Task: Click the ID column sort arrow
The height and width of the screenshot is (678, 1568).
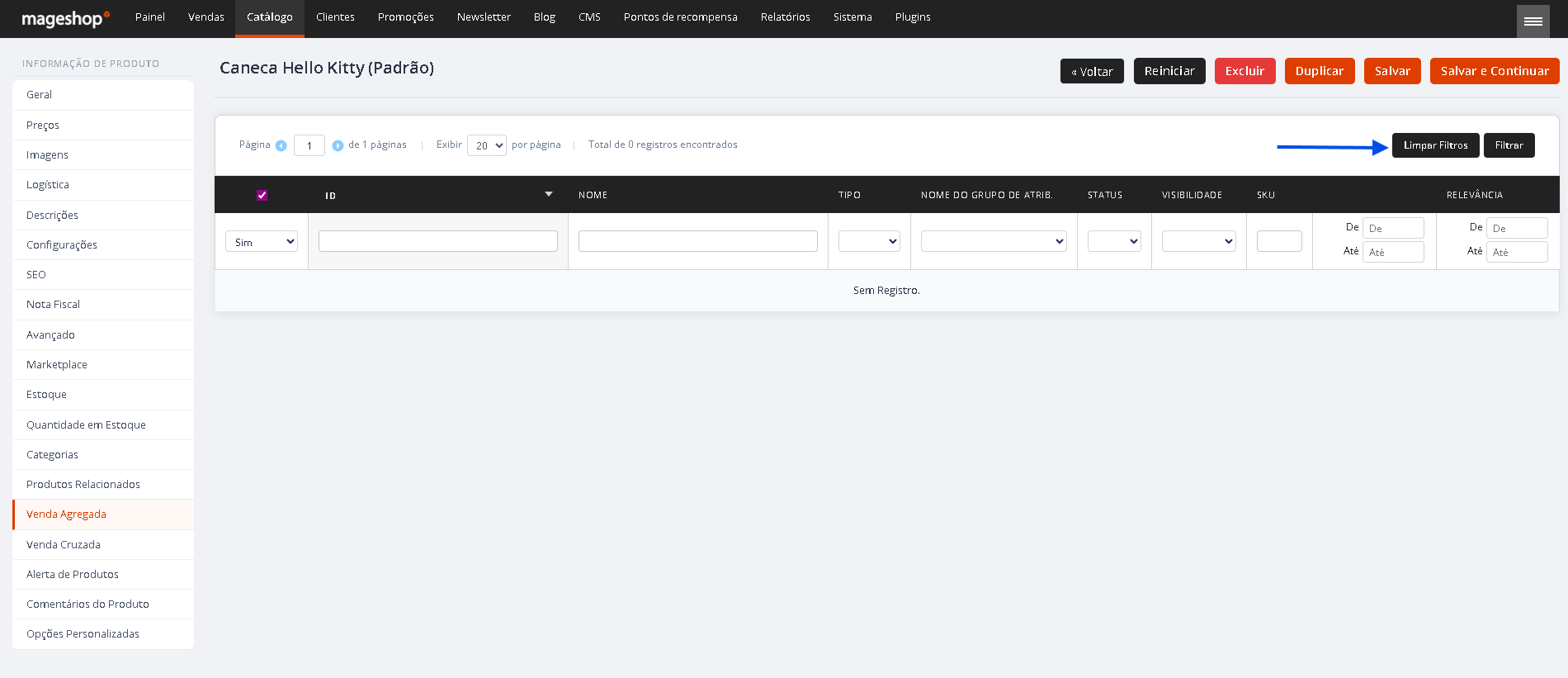Action: click(x=549, y=194)
